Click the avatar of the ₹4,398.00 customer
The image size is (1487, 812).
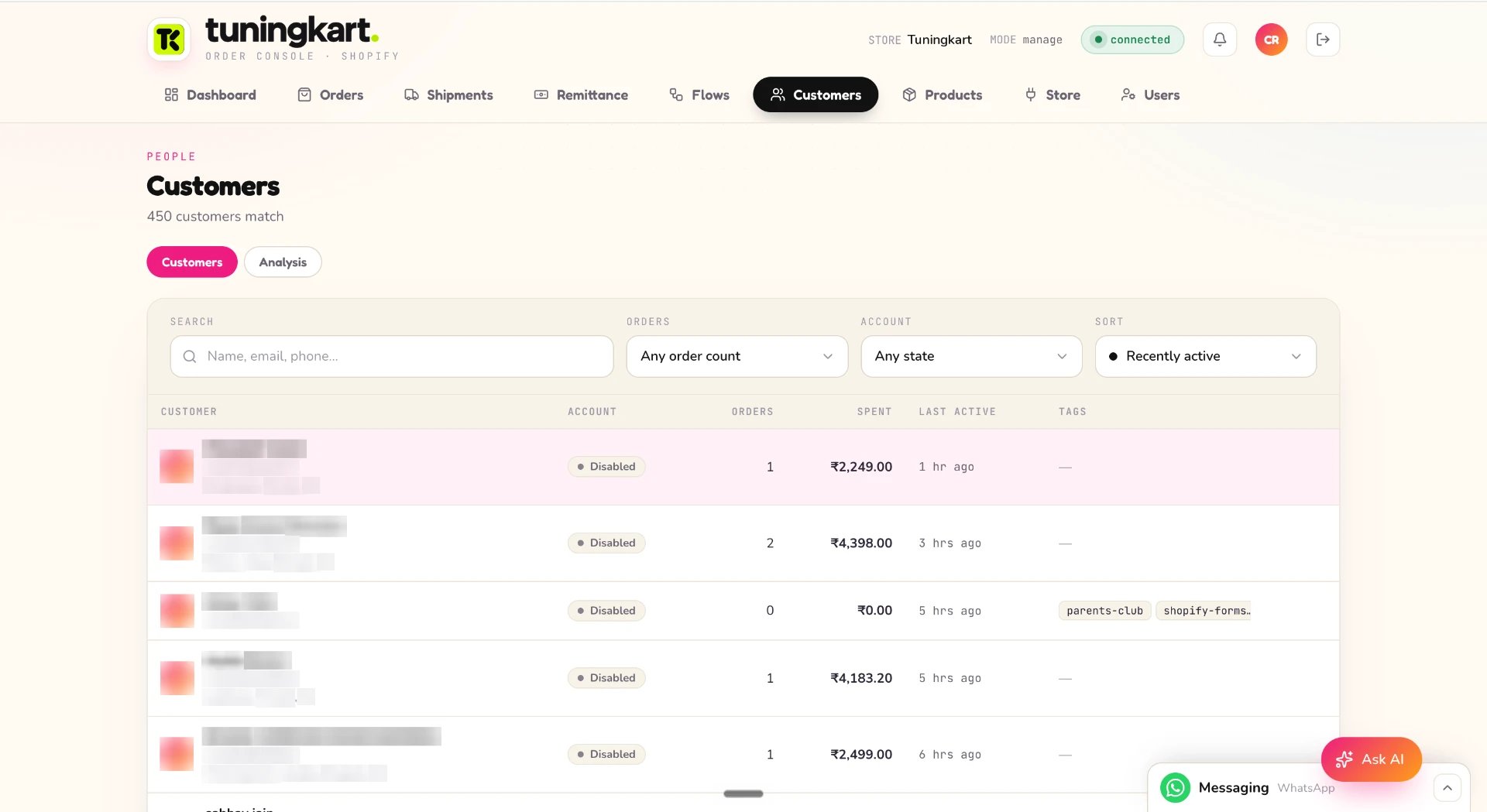tap(177, 543)
